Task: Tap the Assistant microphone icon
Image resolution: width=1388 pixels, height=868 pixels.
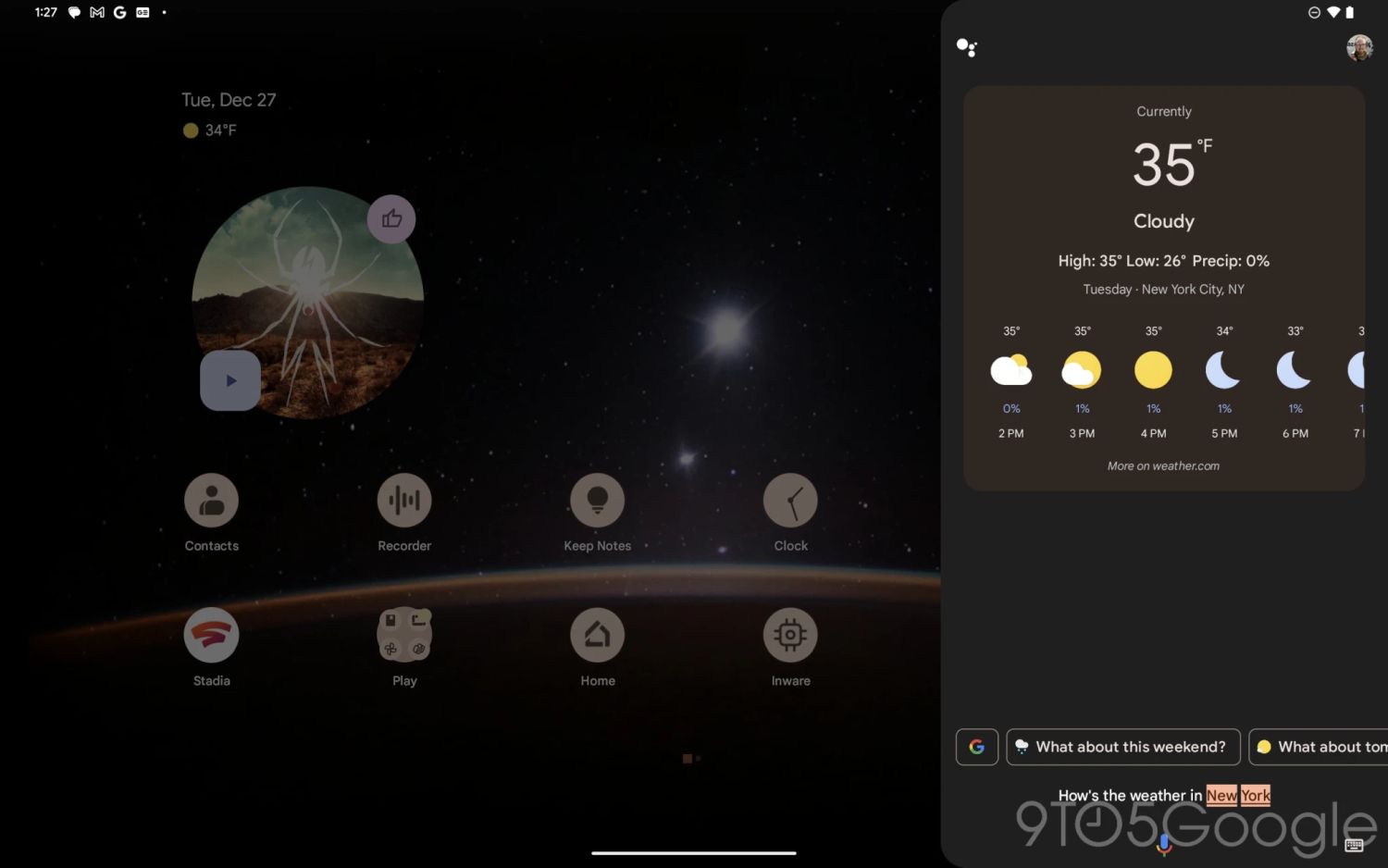Action: click(1164, 842)
